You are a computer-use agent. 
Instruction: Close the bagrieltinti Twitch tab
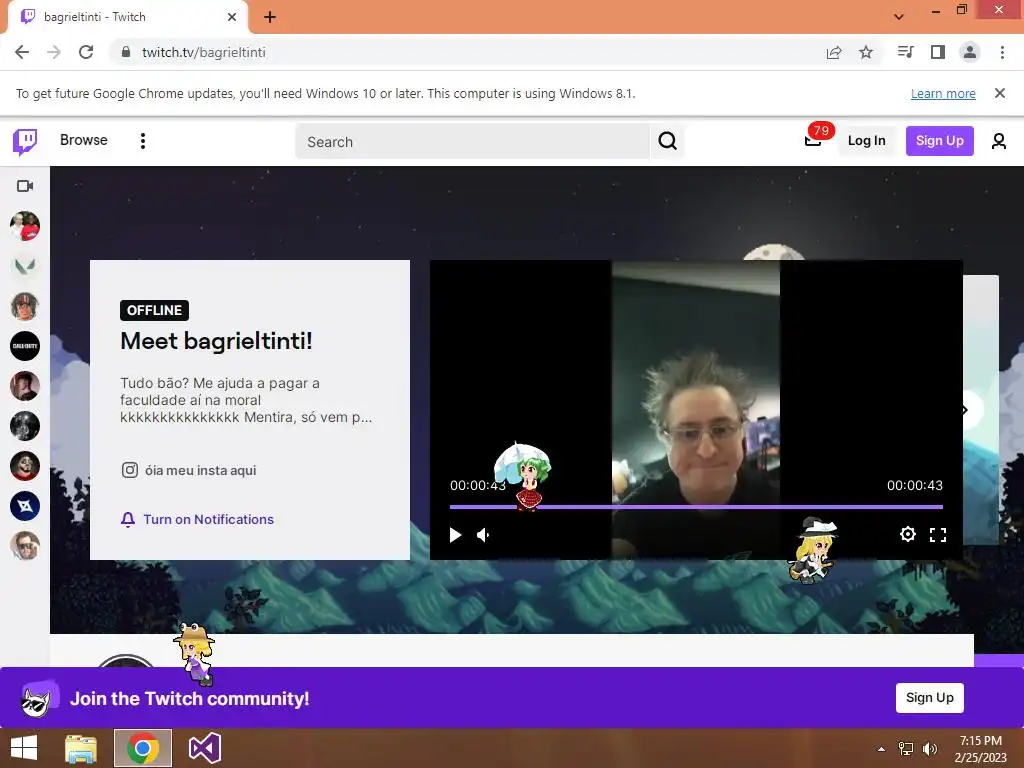point(232,17)
